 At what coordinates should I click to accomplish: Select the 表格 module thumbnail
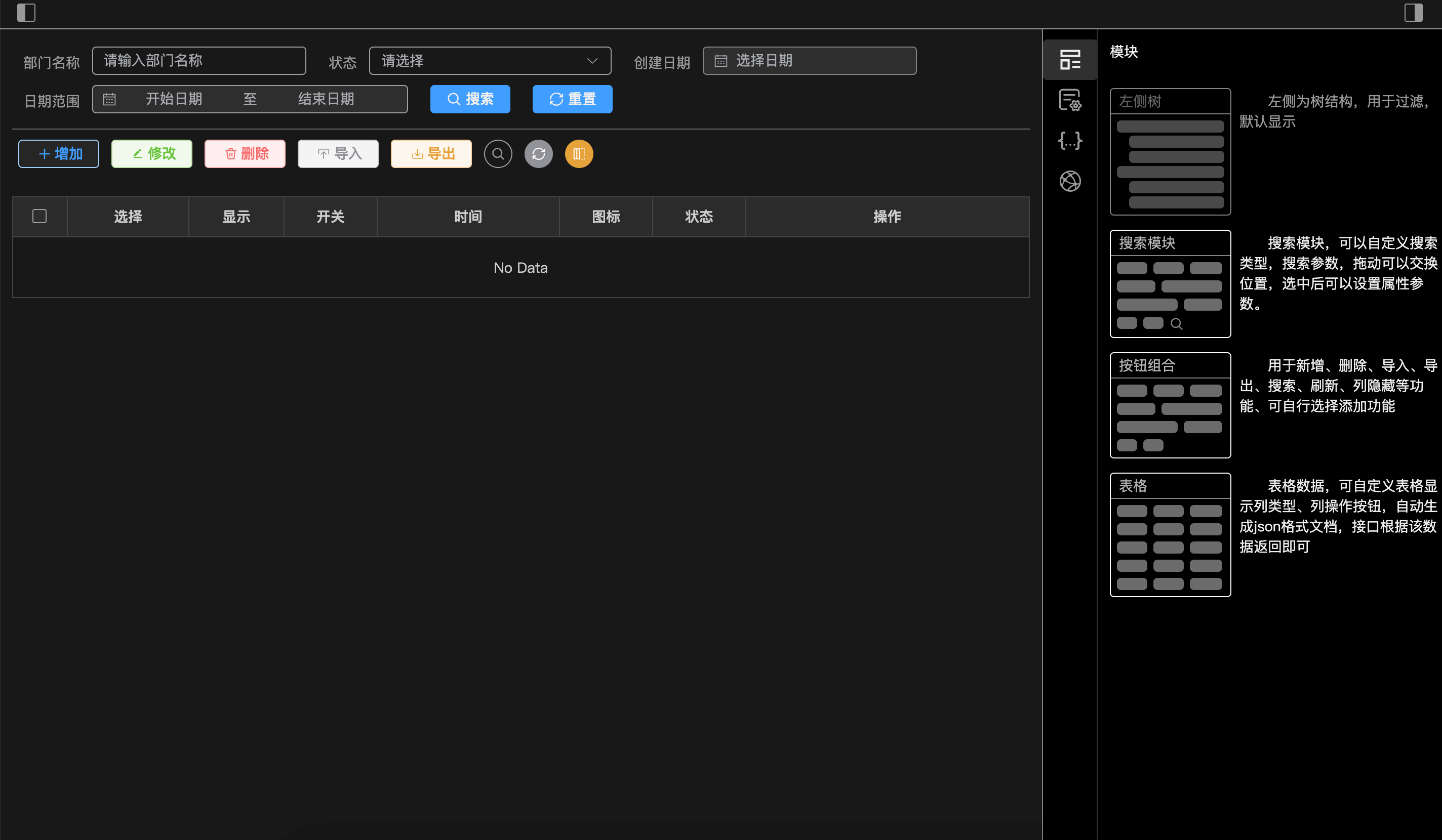(1170, 535)
